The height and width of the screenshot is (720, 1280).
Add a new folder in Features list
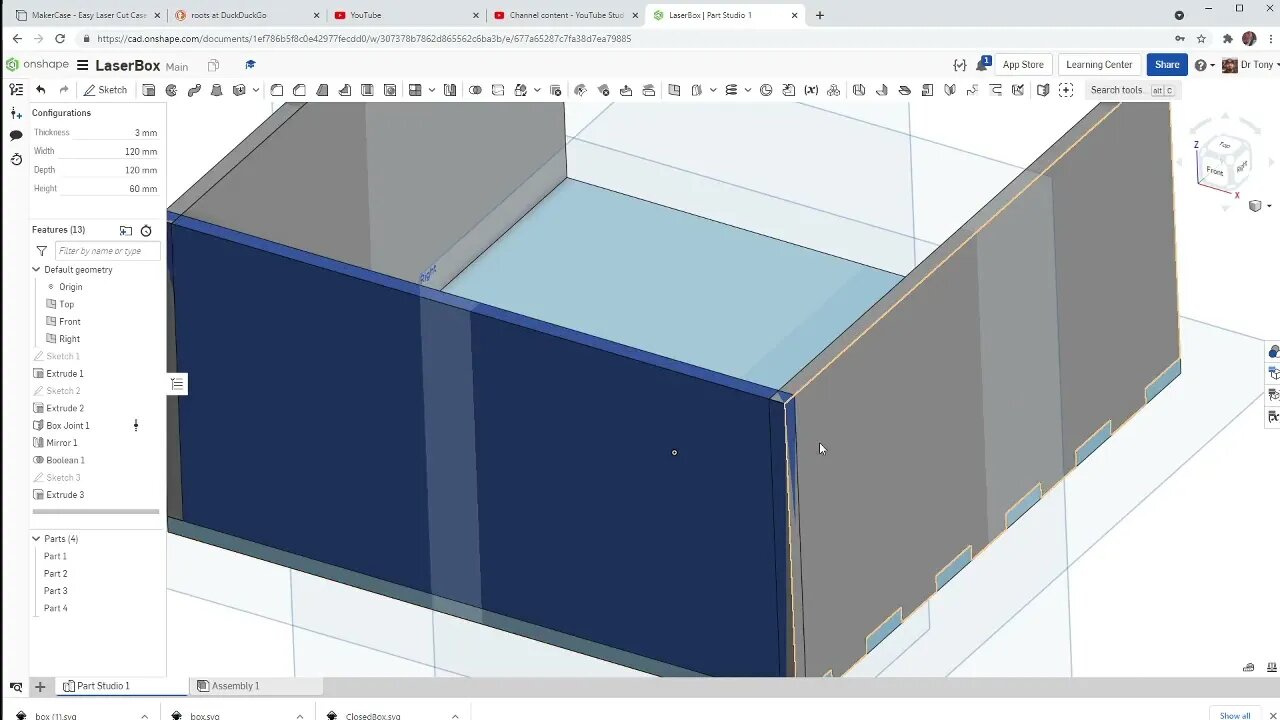pyautogui.click(x=126, y=230)
